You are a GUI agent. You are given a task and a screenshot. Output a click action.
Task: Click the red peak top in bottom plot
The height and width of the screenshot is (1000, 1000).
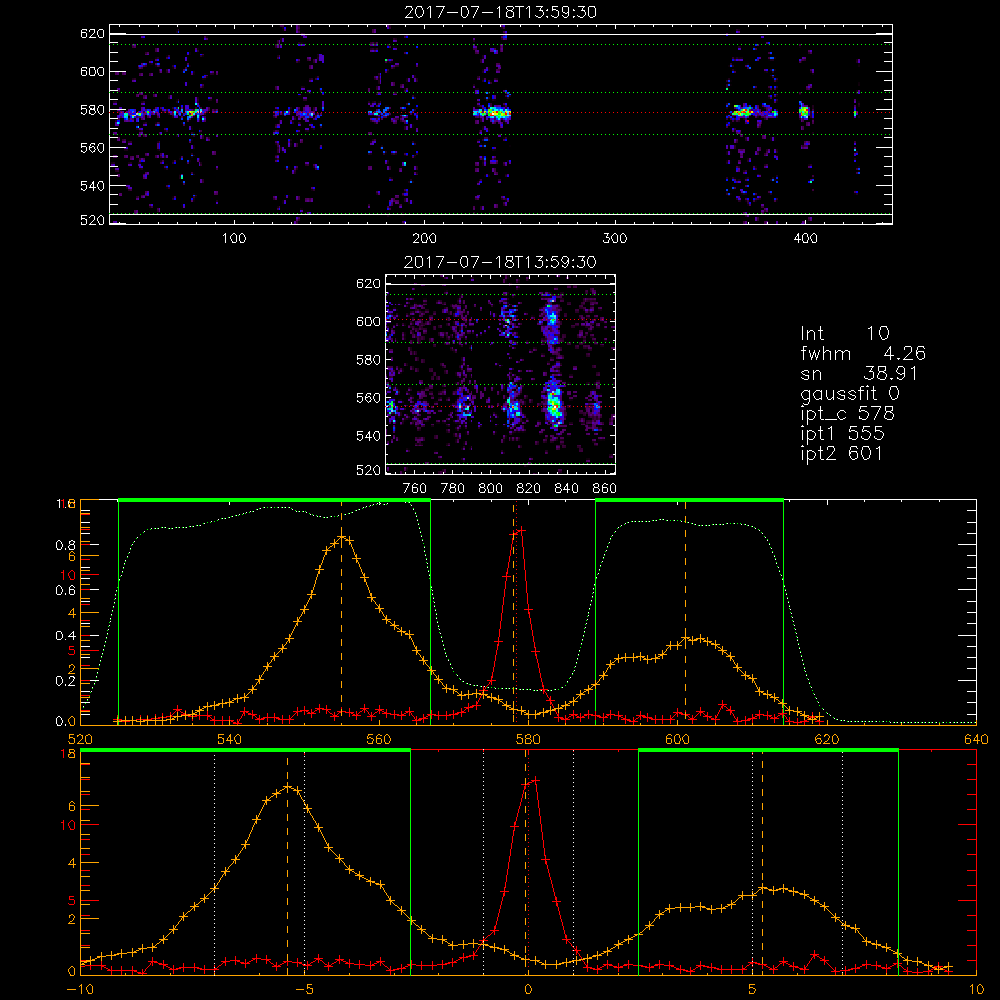[535, 779]
